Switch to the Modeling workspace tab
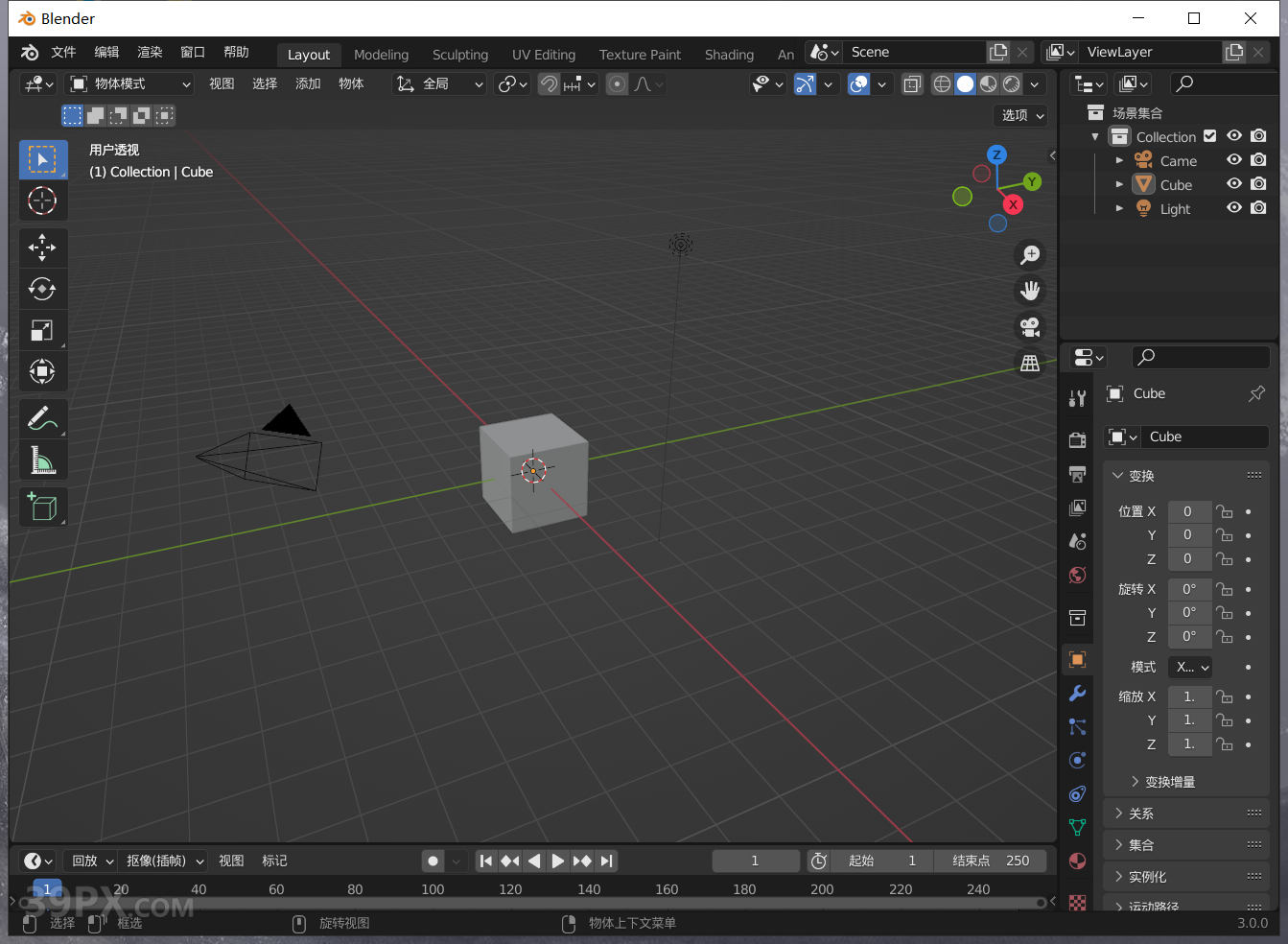The image size is (1288, 944). (x=381, y=55)
